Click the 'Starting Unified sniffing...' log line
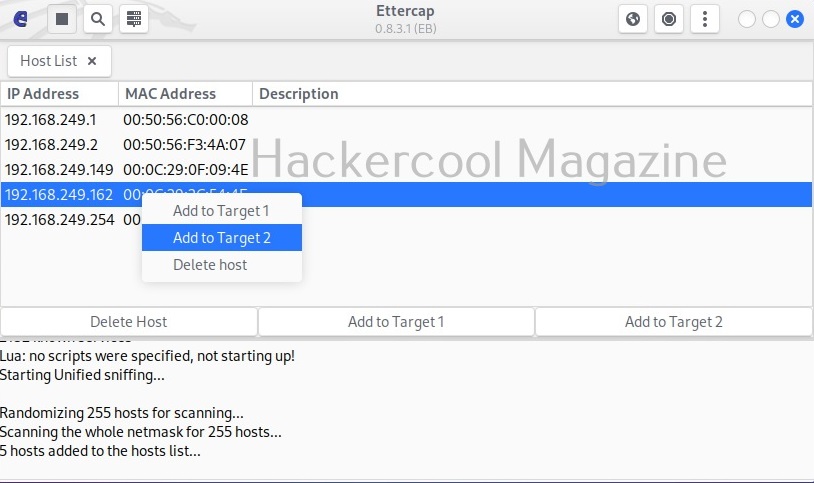This screenshot has height=483, width=814. (82, 375)
